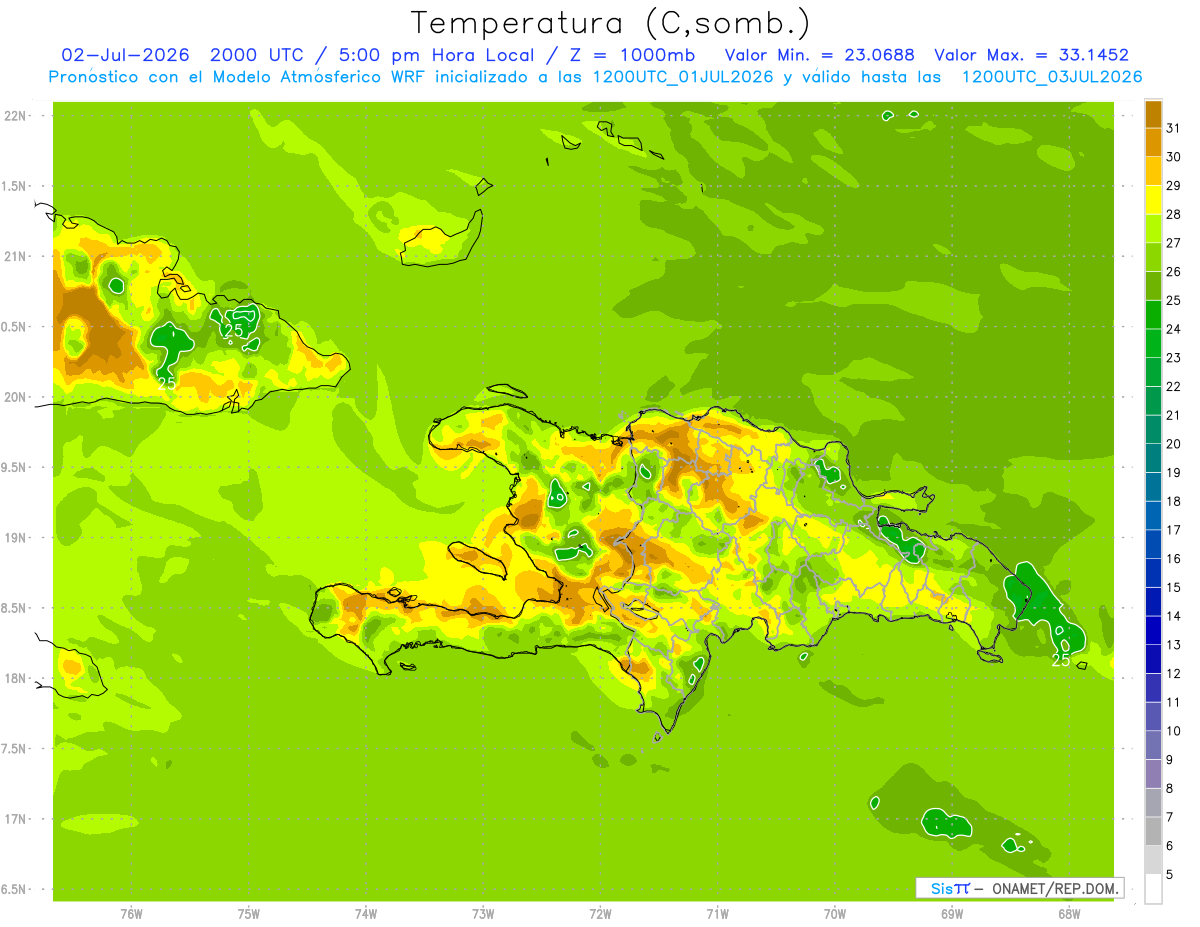Image resolution: width=1200 pixels, height=927 pixels.
Task: Click latitude axis label "21N"
Action: click(17, 256)
